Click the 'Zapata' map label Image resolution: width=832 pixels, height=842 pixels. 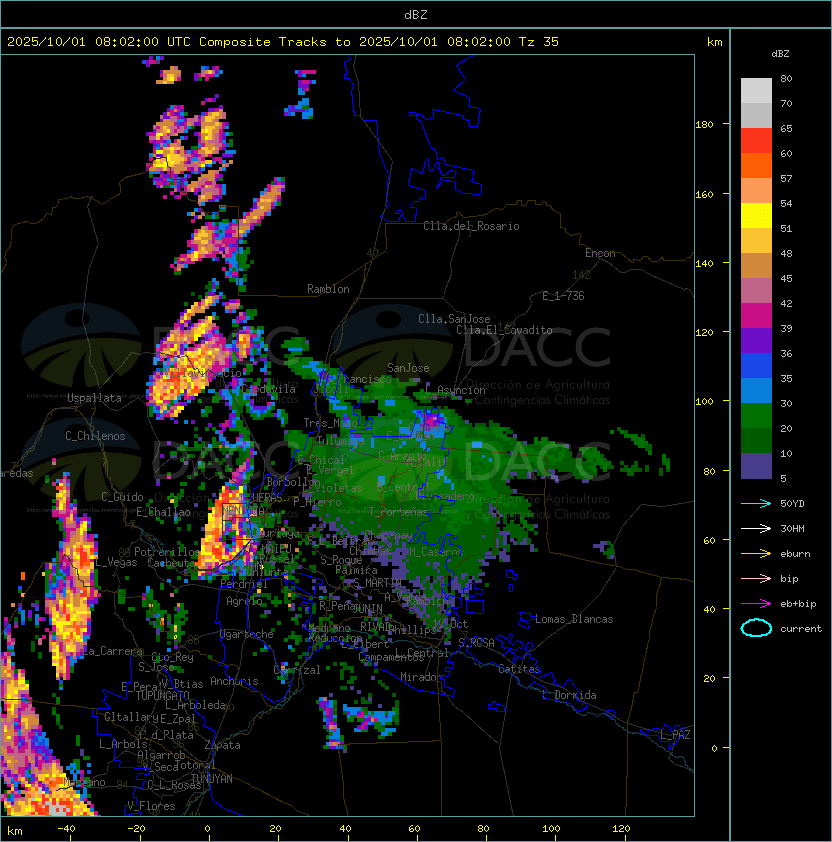pos(222,745)
